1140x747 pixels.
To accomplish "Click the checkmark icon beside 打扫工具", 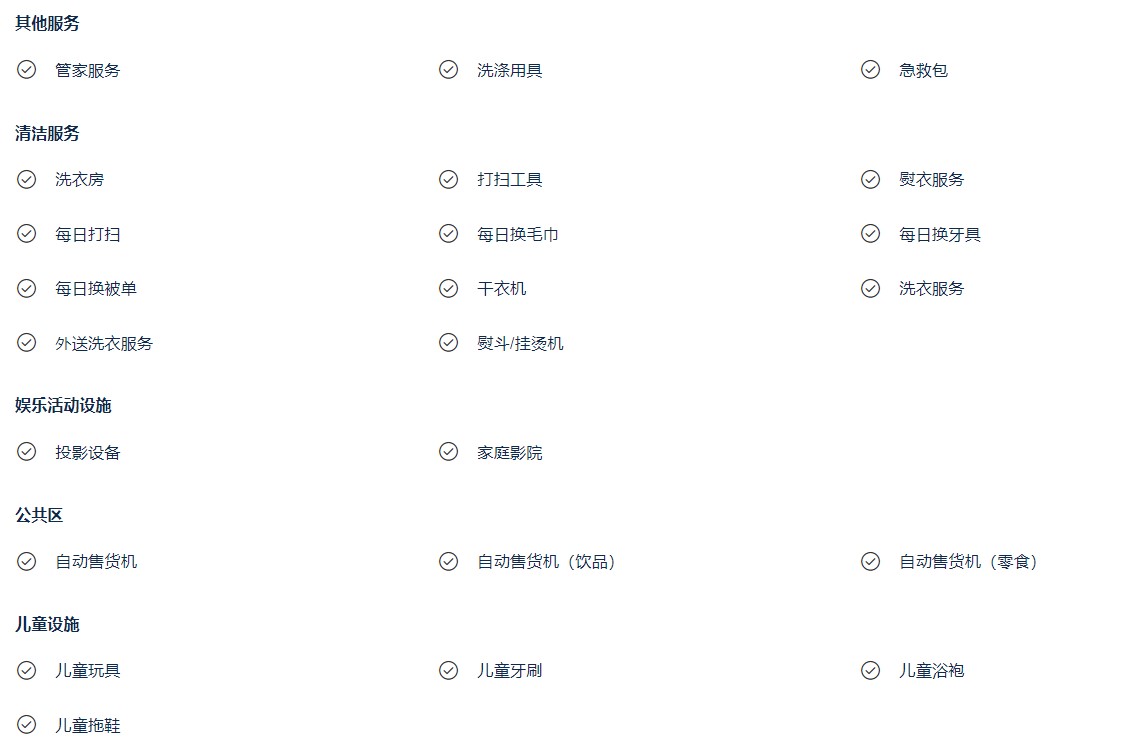I will [x=449, y=180].
